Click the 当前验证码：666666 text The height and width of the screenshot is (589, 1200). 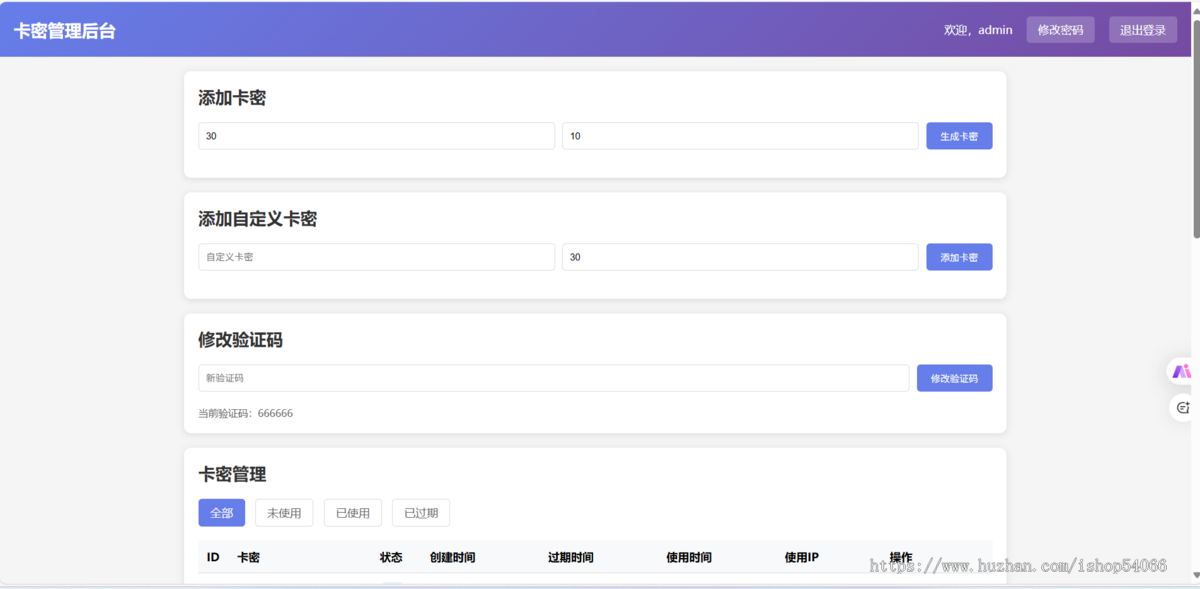(x=246, y=413)
